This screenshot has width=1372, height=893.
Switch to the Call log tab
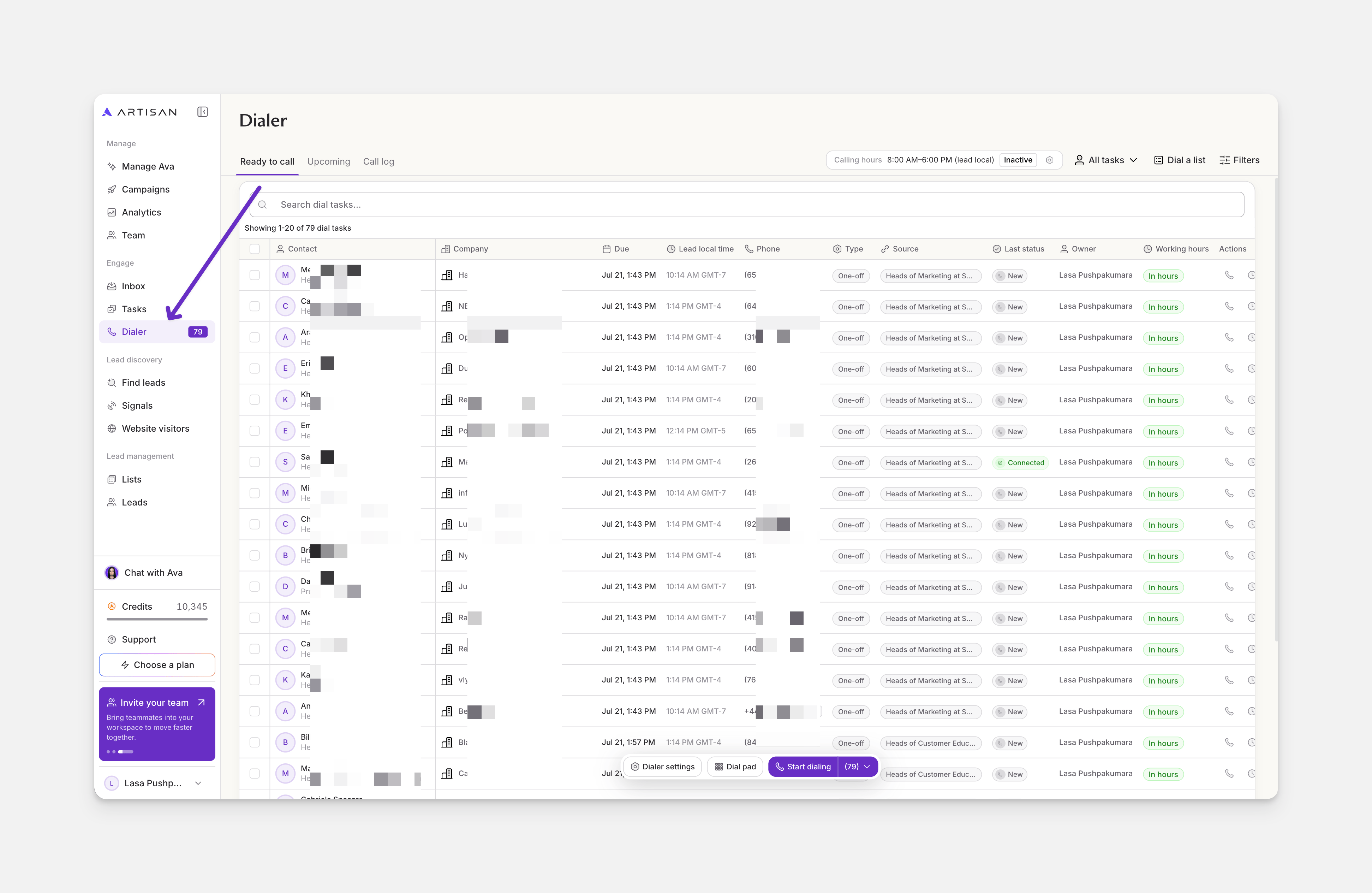coord(379,161)
